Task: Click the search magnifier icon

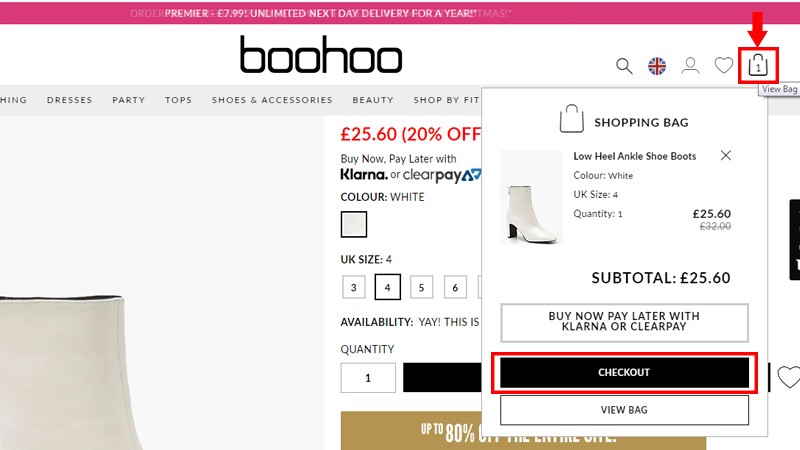Action: pyautogui.click(x=624, y=66)
